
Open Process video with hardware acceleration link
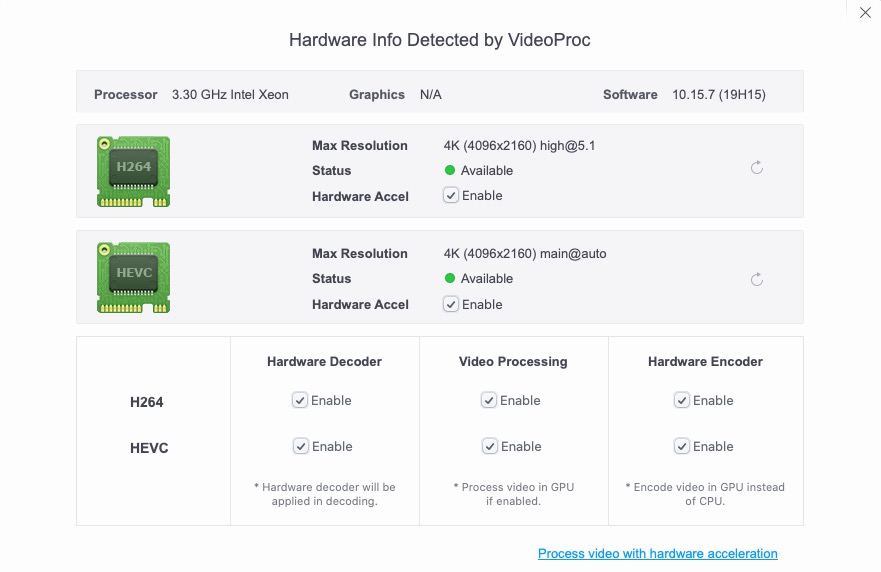pos(657,553)
